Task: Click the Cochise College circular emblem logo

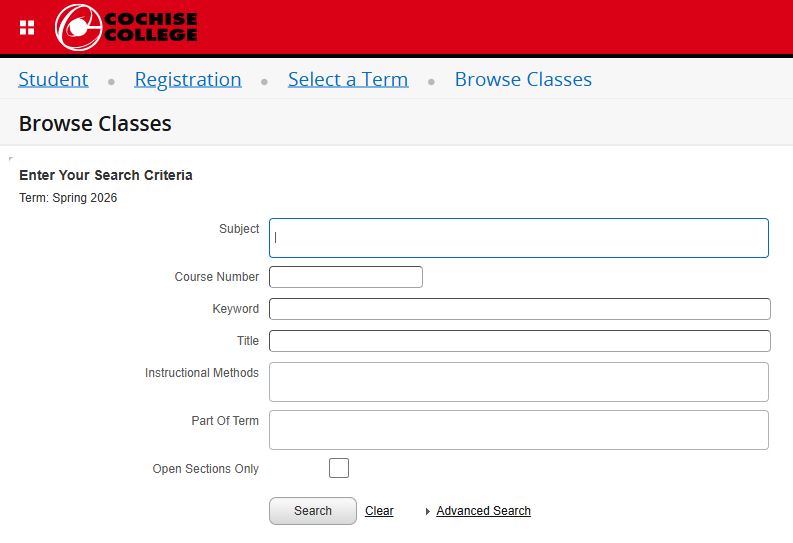Action: pyautogui.click(x=78, y=27)
